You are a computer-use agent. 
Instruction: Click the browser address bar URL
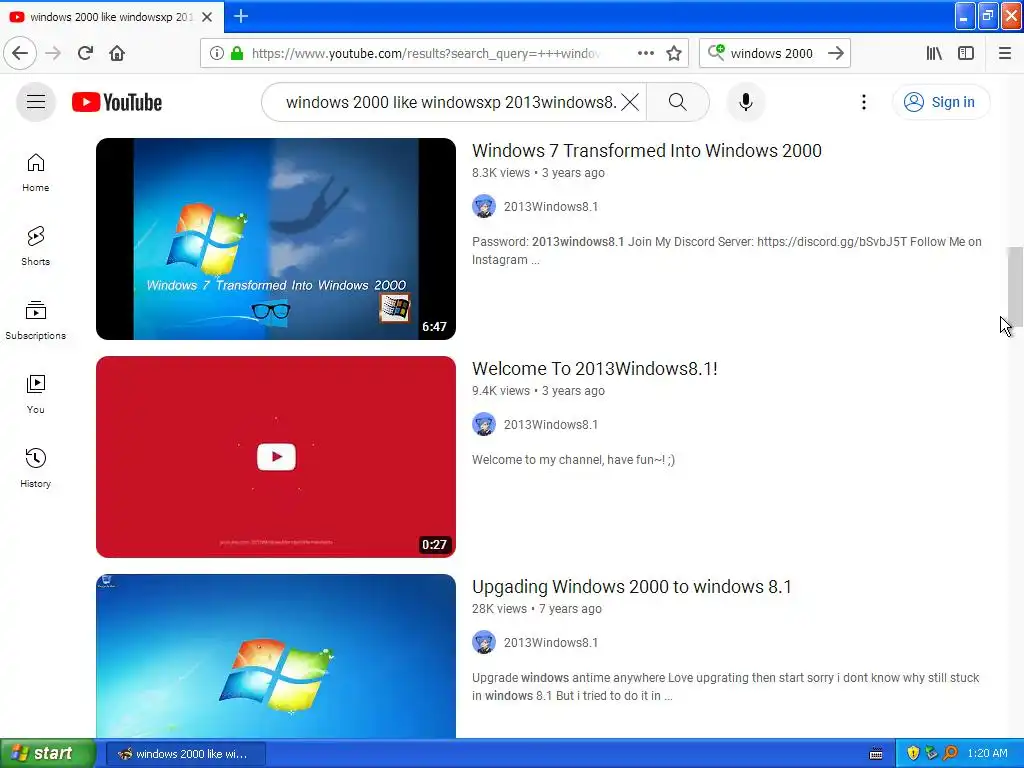pyautogui.click(x=425, y=54)
